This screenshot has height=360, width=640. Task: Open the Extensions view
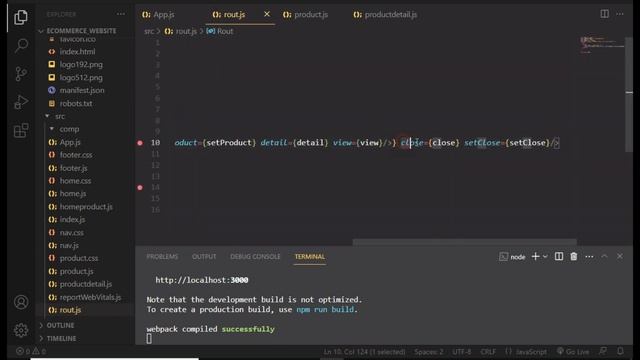pyautogui.click(x=21, y=131)
